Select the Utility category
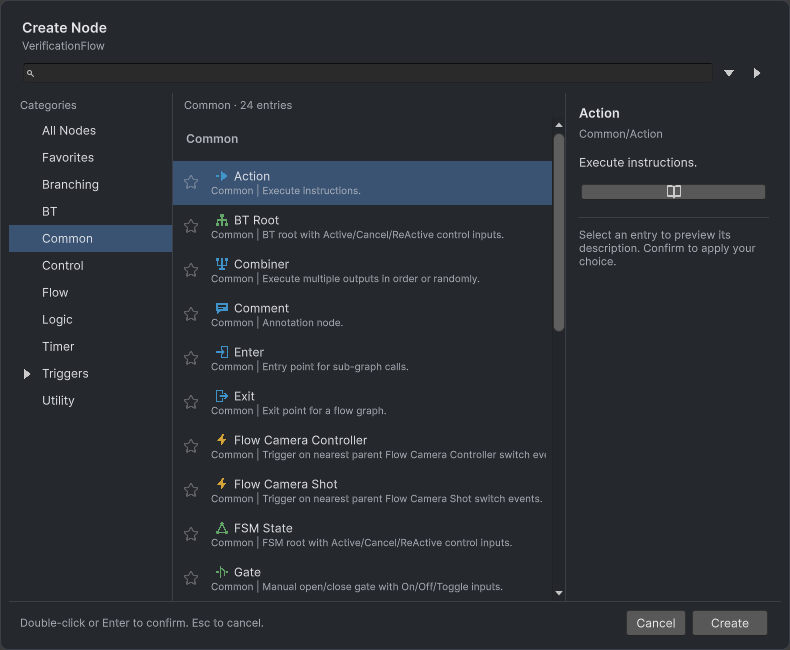 point(91,401)
